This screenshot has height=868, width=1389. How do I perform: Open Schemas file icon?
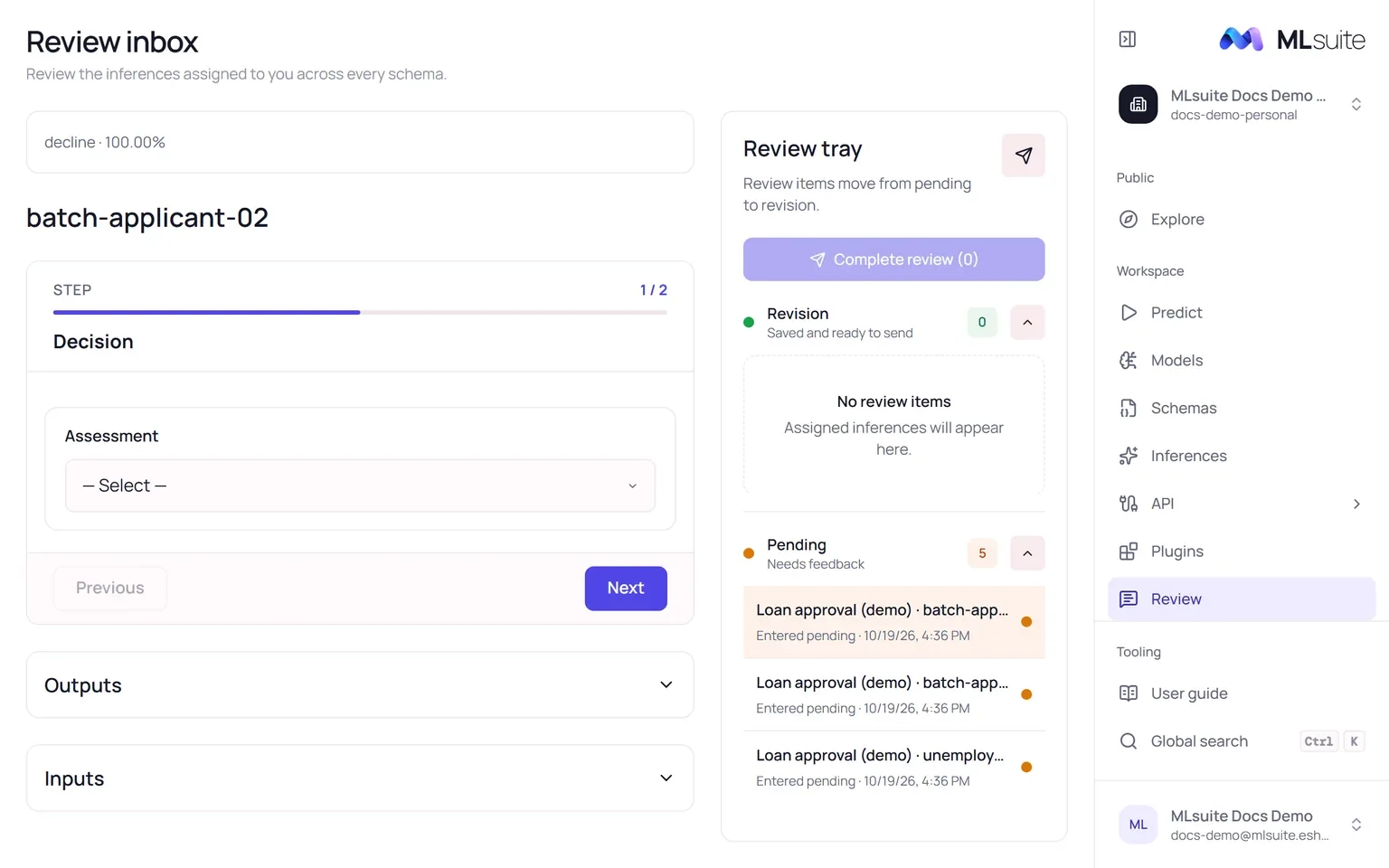[1129, 408]
